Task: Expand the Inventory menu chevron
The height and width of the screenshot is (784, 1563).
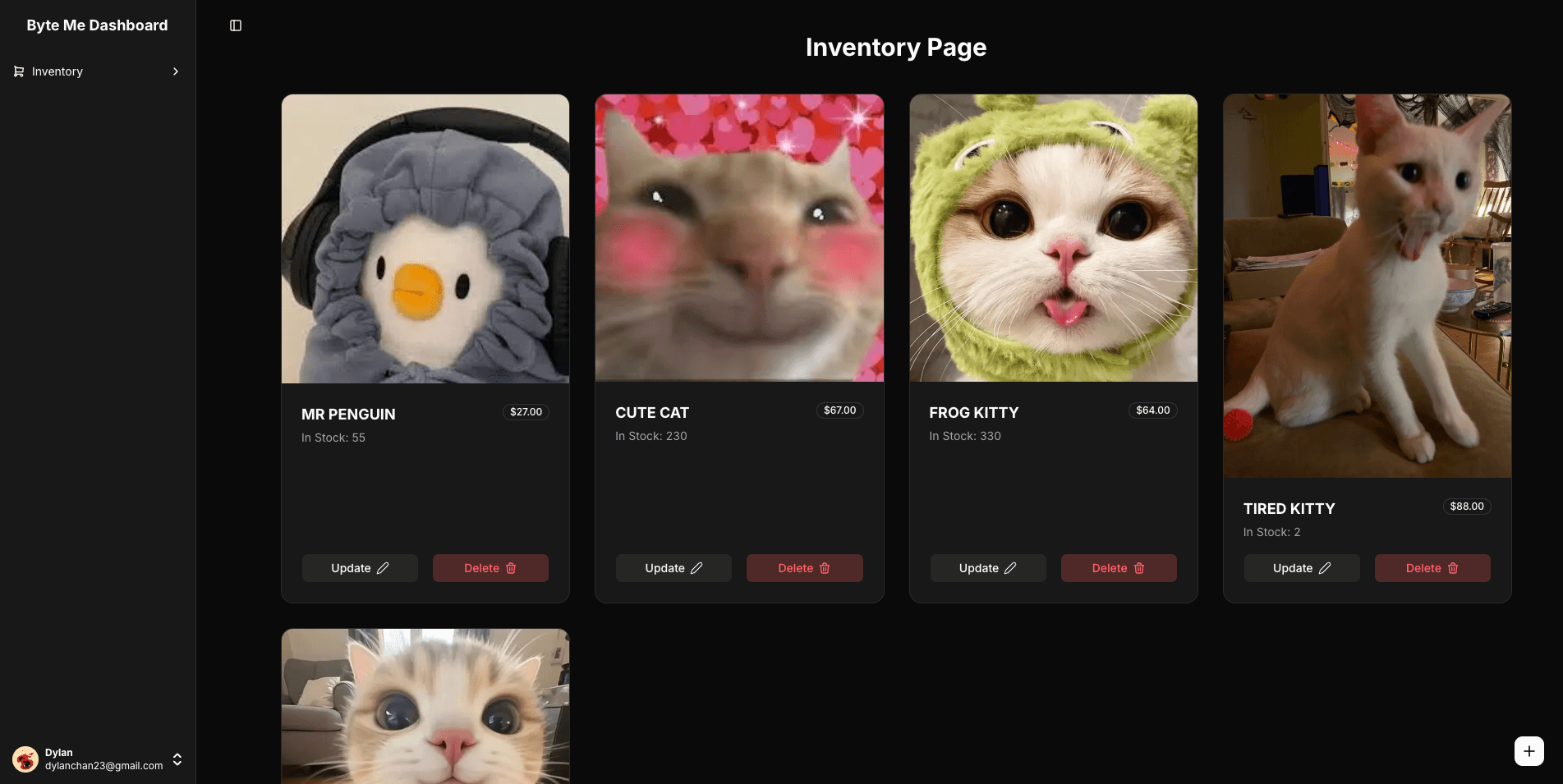Action: (x=176, y=71)
